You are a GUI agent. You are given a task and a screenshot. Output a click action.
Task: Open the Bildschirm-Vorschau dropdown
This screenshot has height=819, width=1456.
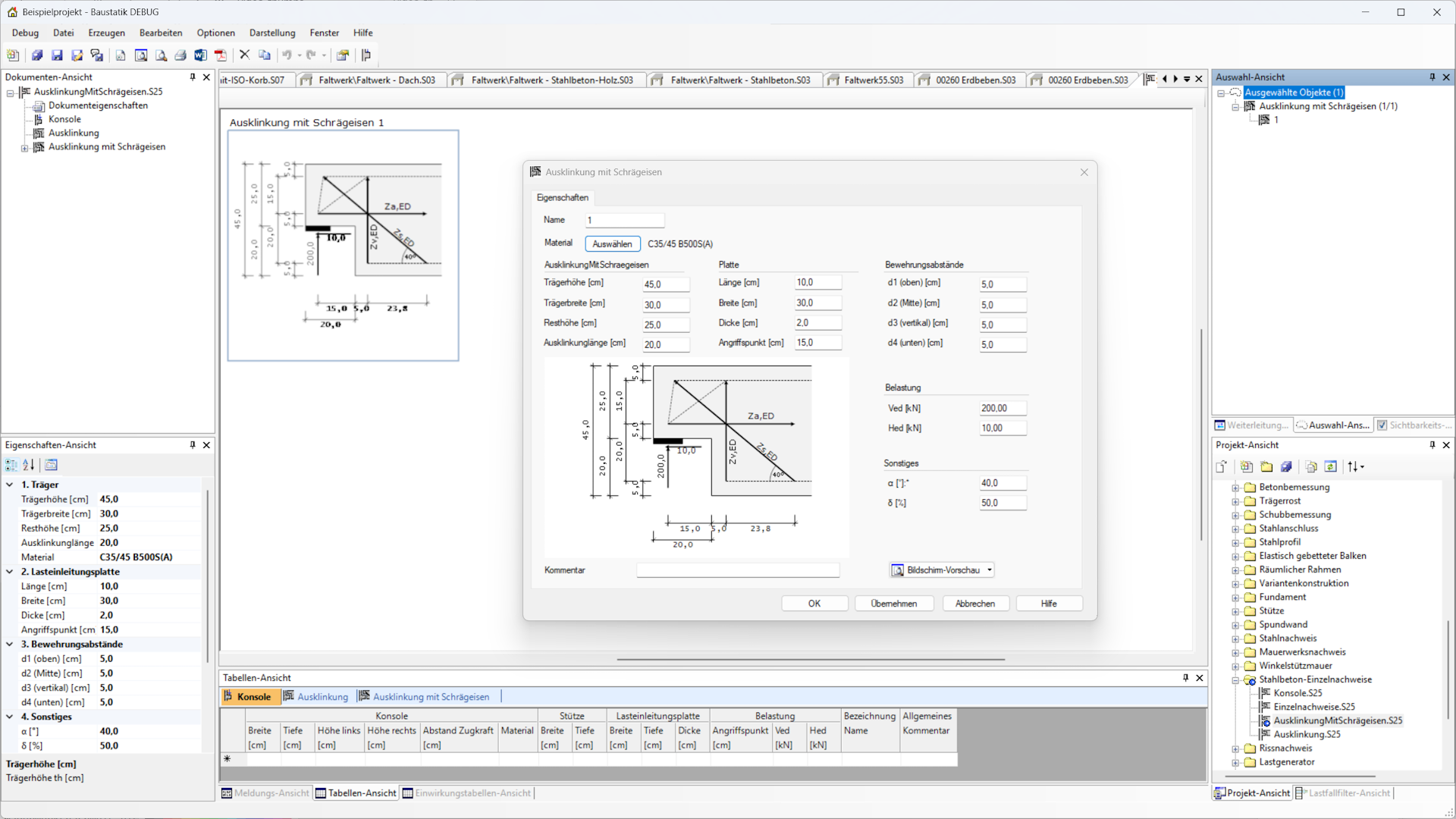pyautogui.click(x=990, y=570)
